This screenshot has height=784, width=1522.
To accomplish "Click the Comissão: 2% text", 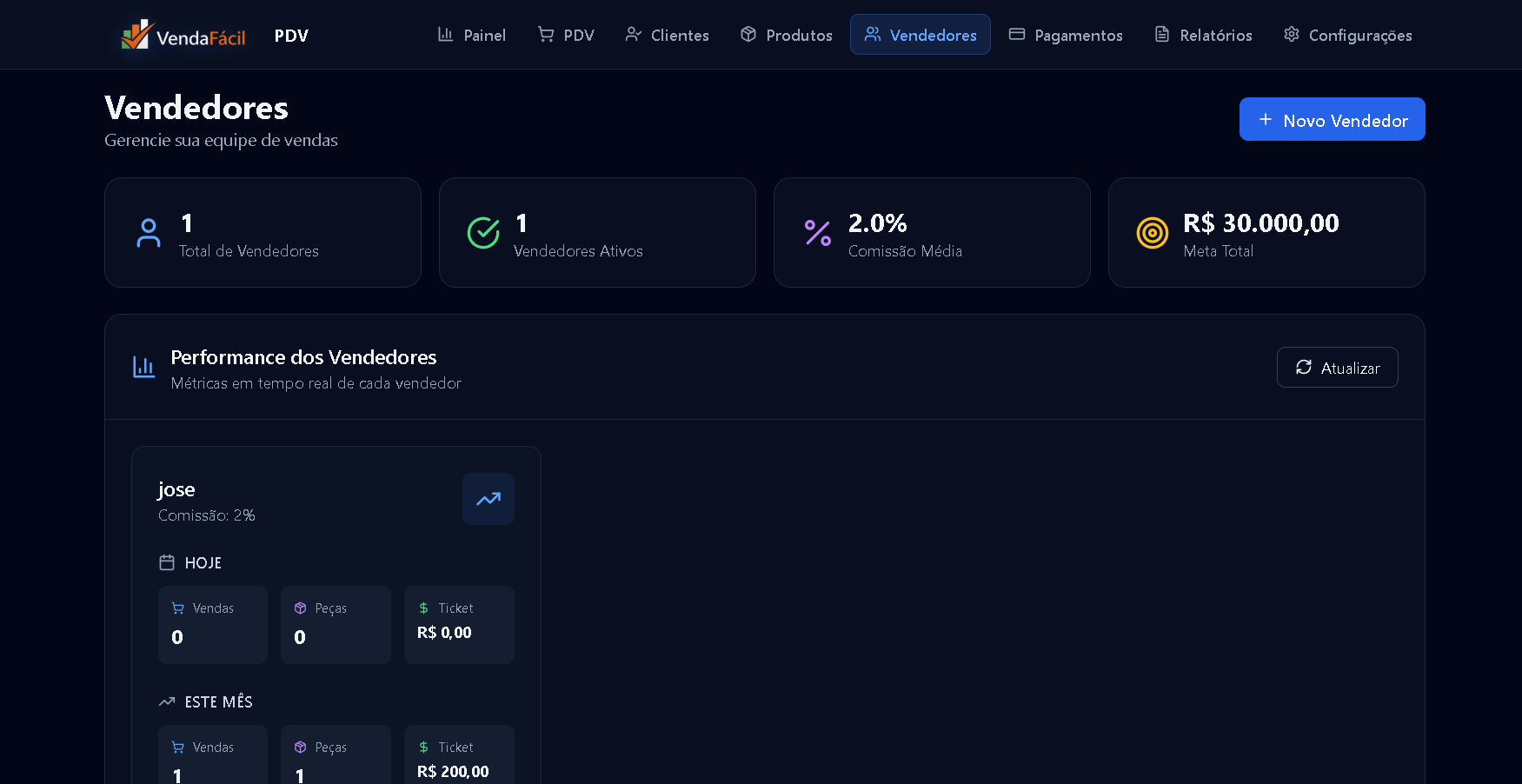I will pyautogui.click(x=207, y=515).
